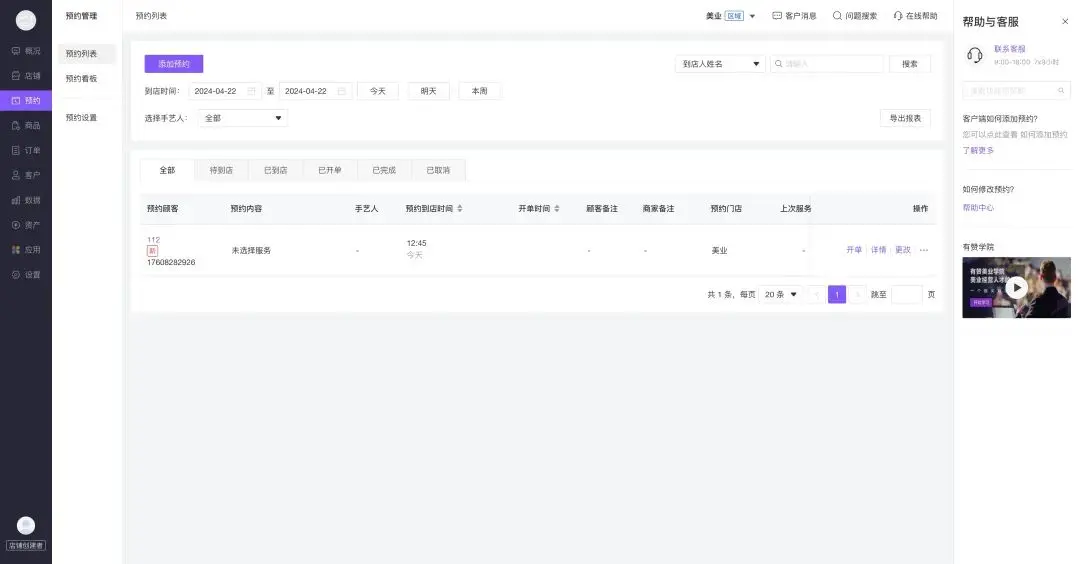Open the 概况 overview icon in sidebar
This screenshot has width=1080, height=564.
[16, 50]
